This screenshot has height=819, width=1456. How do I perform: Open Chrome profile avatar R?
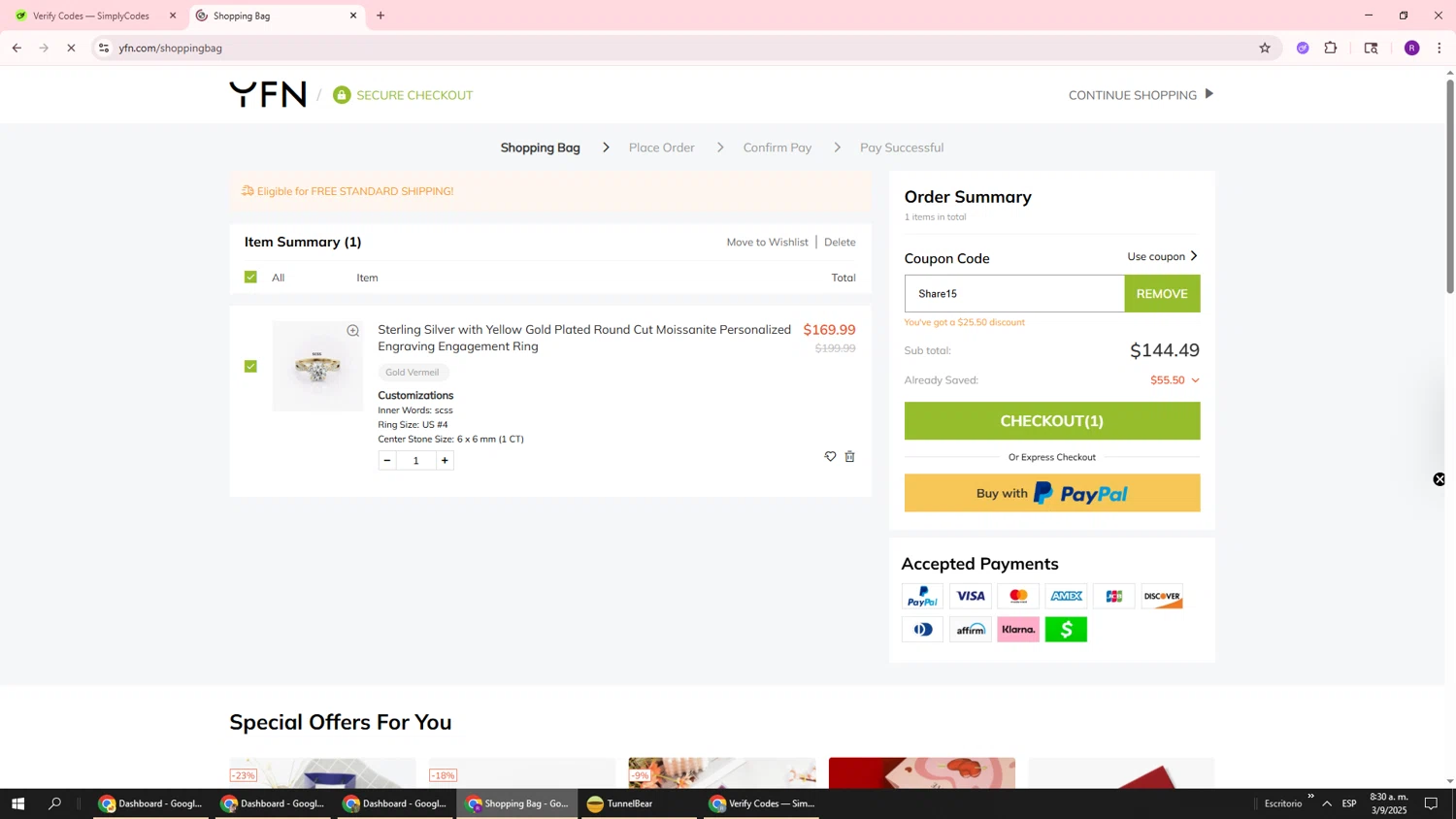[x=1411, y=48]
